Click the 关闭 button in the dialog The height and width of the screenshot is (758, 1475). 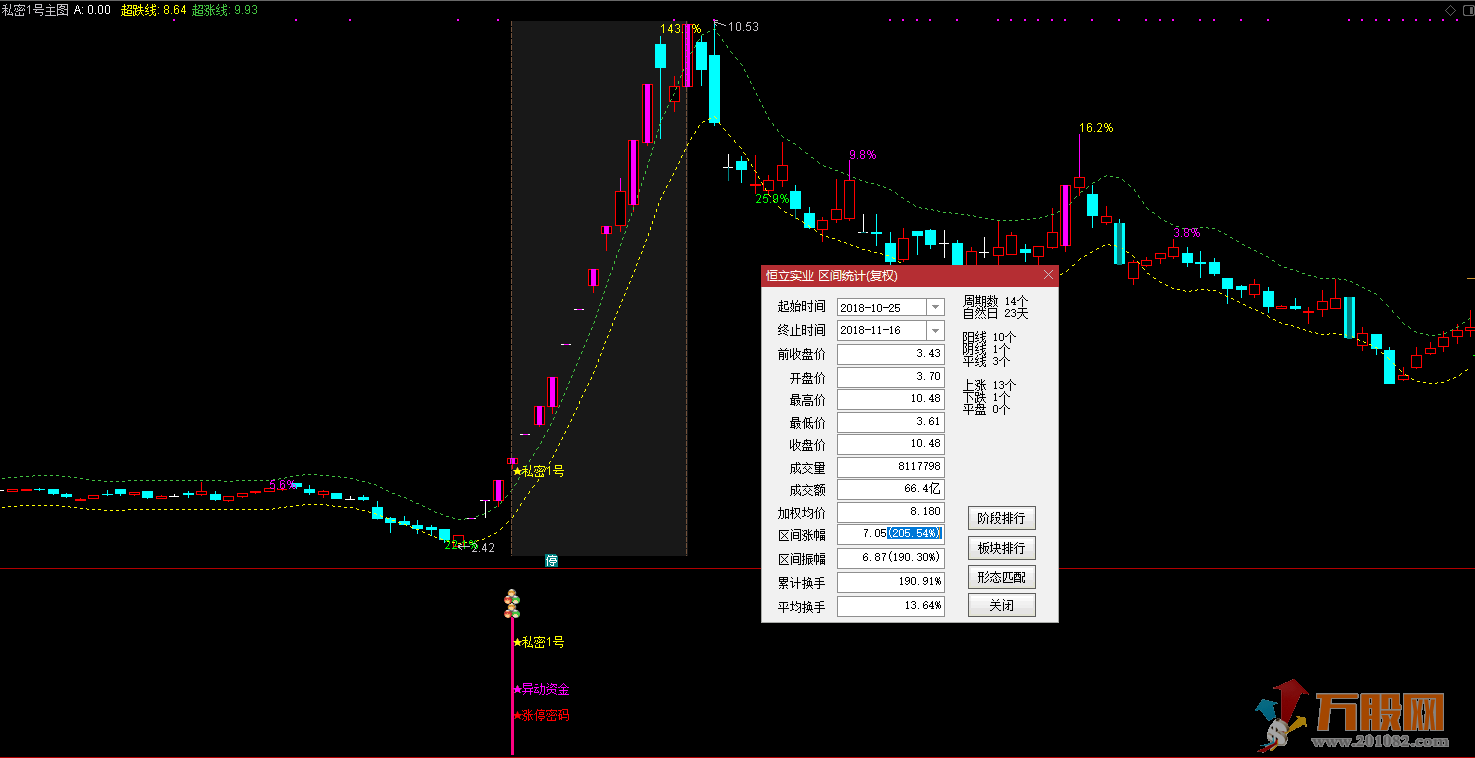point(1001,605)
